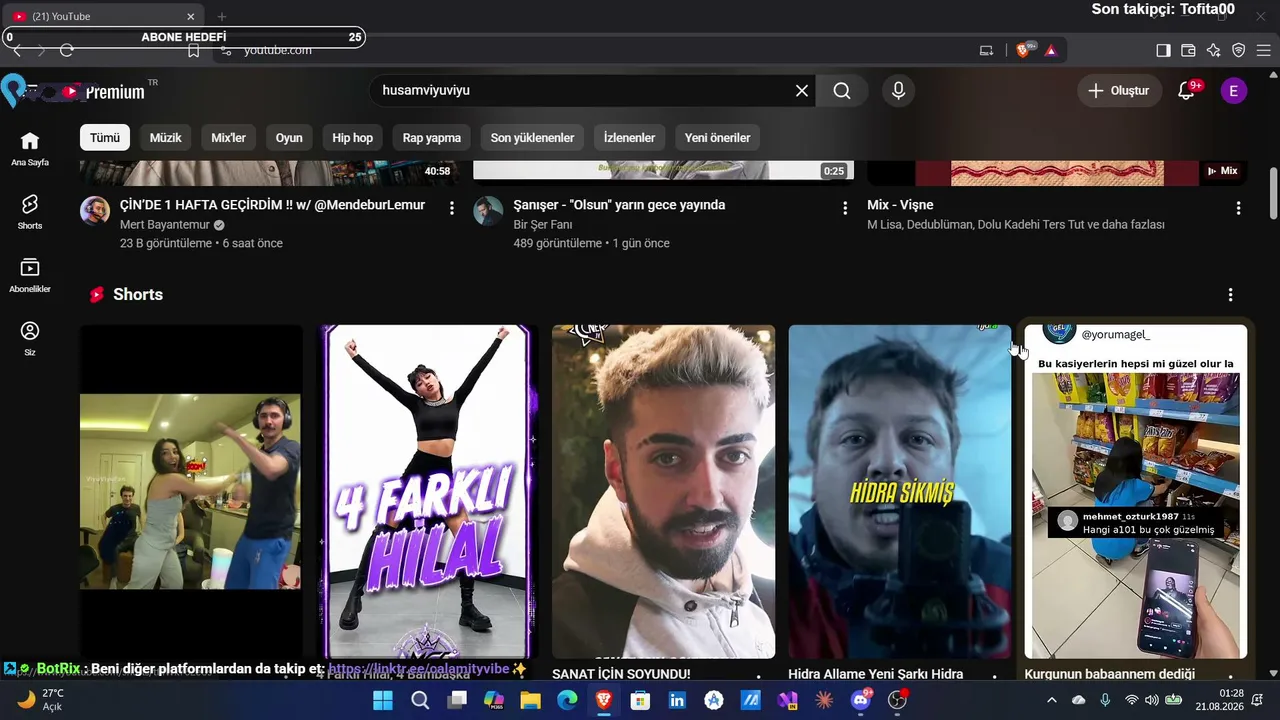The width and height of the screenshot is (1280, 720).
Task: Open options for Mix - Vişne
Action: [1238, 208]
